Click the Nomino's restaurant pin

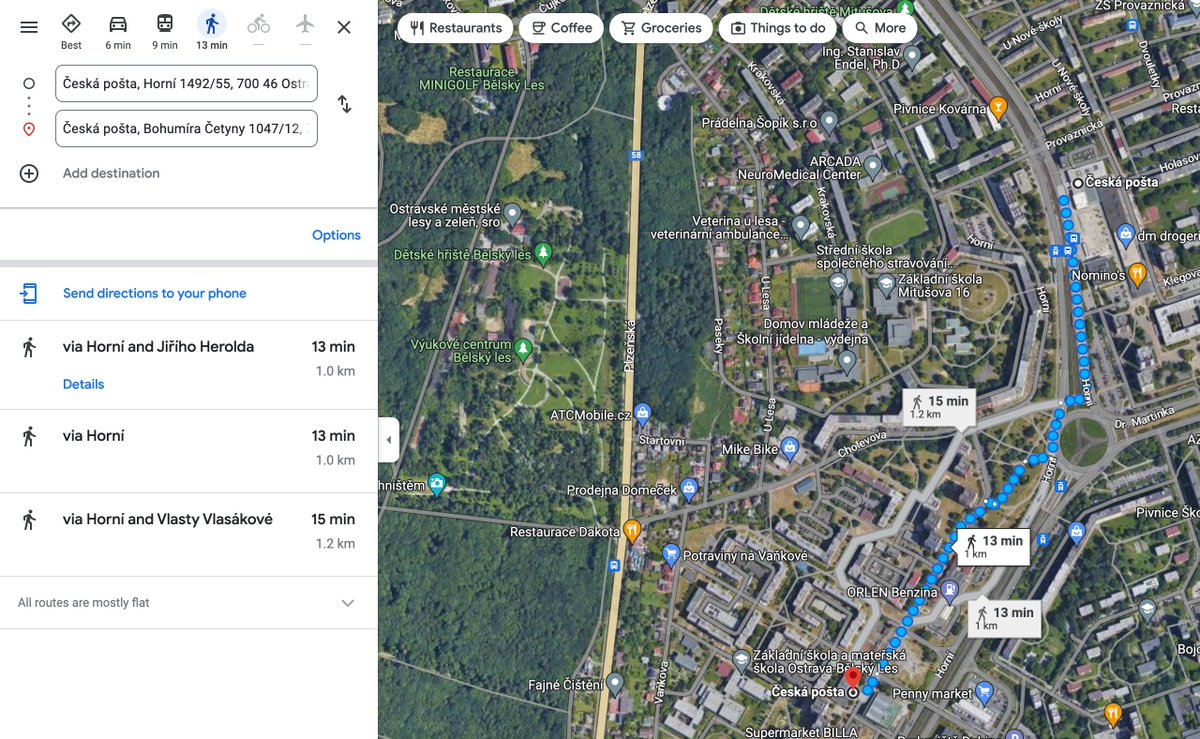coord(1136,273)
